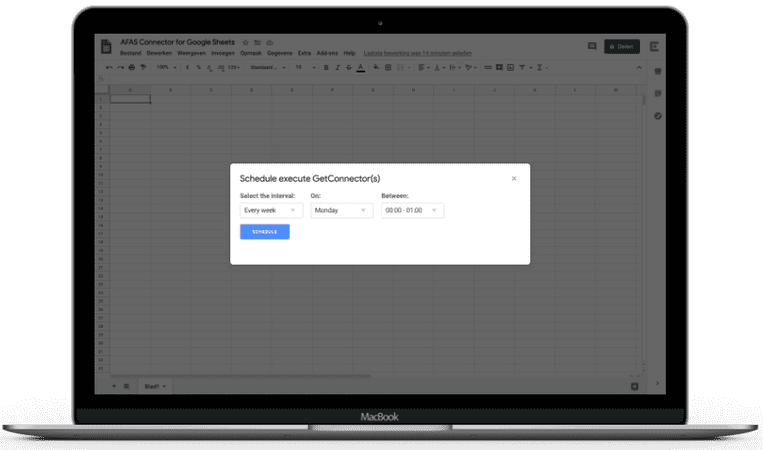Open the Weergeven menu
This screenshot has width=763, height=450.
pos(191,53)
